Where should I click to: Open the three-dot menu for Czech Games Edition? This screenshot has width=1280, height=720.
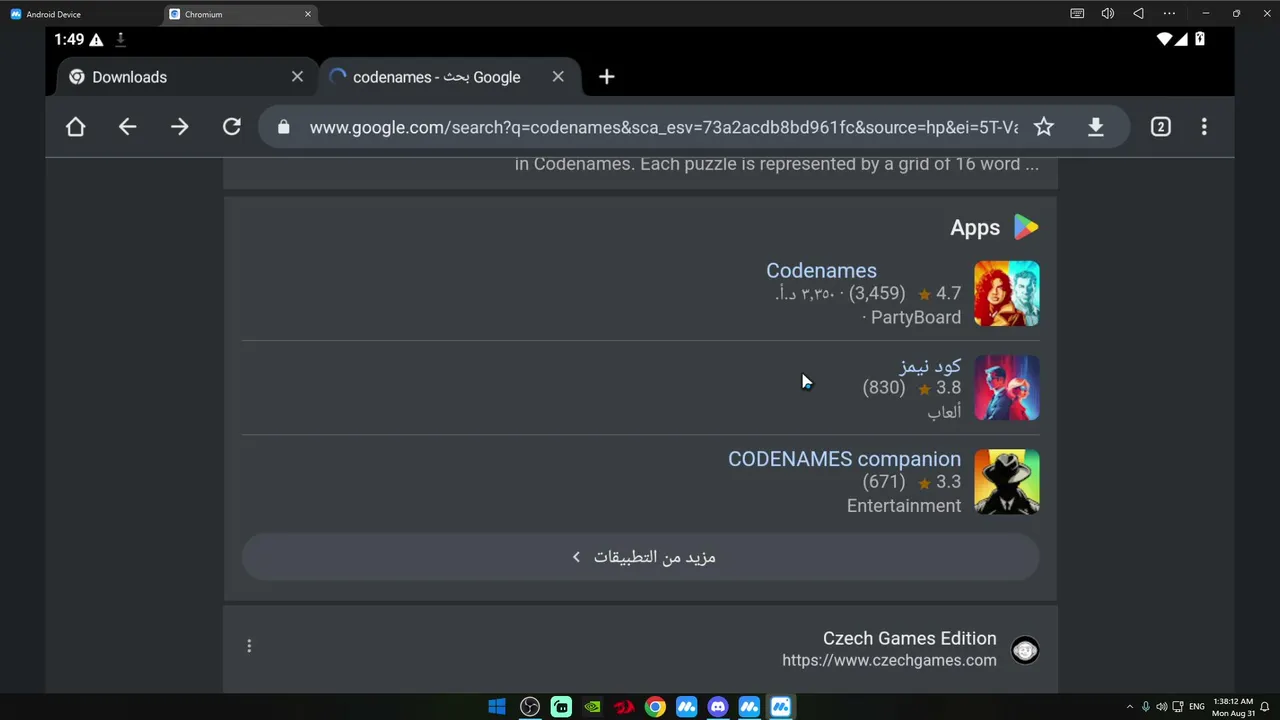click(x=249, y=646)
